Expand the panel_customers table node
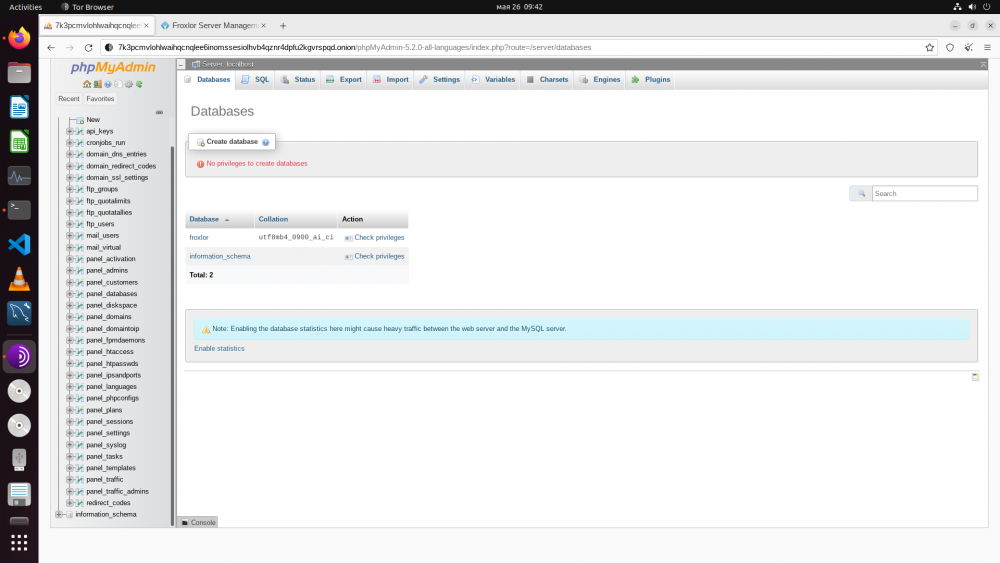This screenshot has height=563, width=1000. point(70,282)
